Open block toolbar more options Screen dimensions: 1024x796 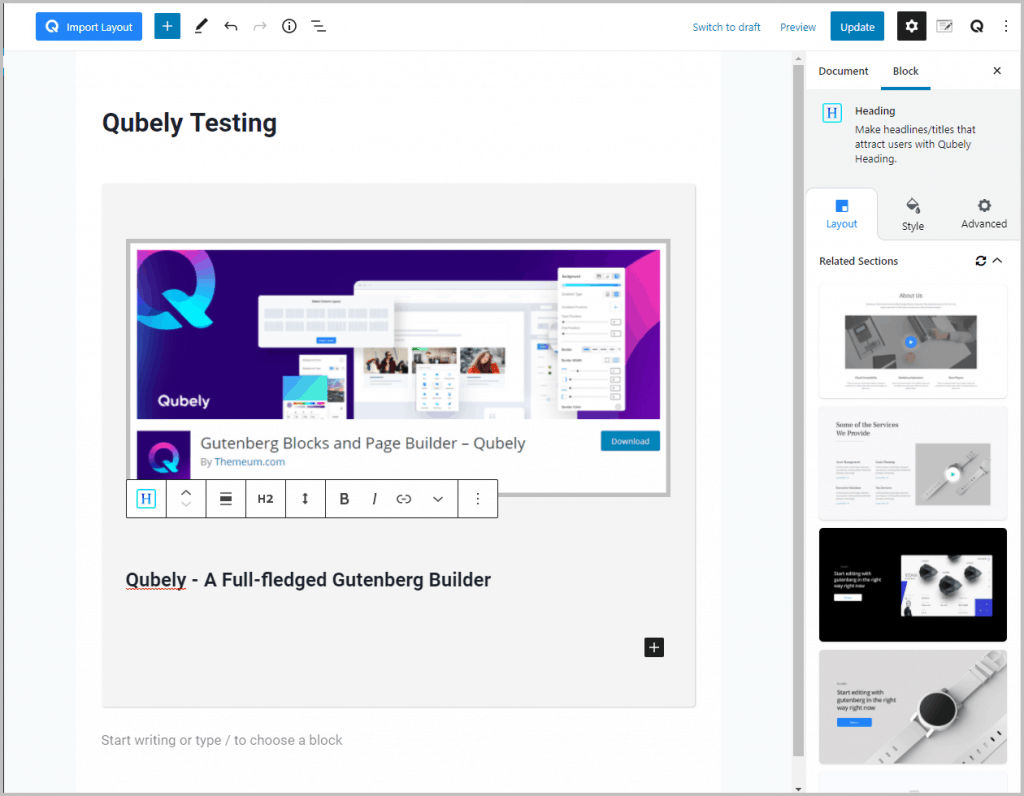(x=478, y=499)
